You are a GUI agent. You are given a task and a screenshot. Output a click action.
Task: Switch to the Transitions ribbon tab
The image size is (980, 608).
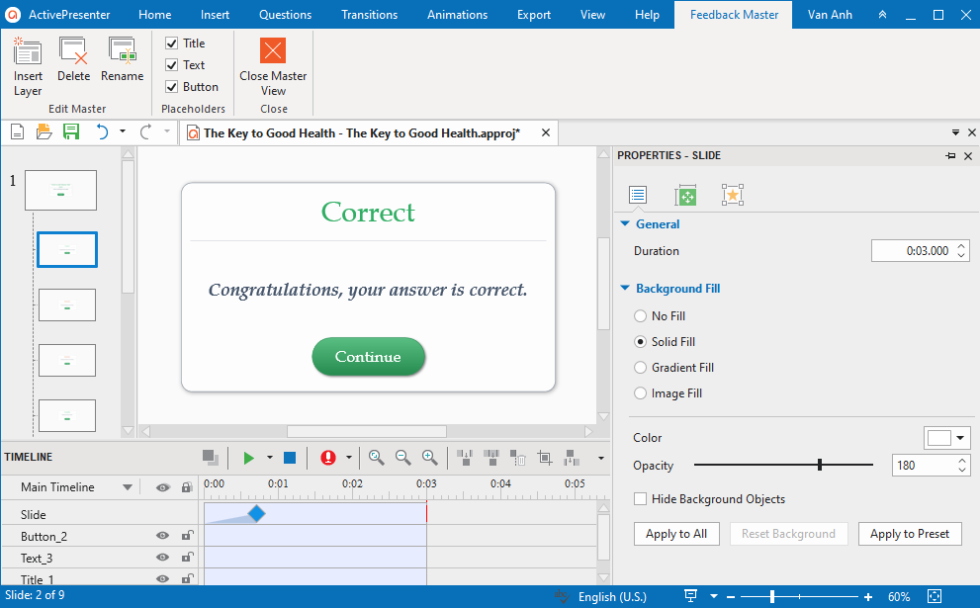click(x=369, y=14)
